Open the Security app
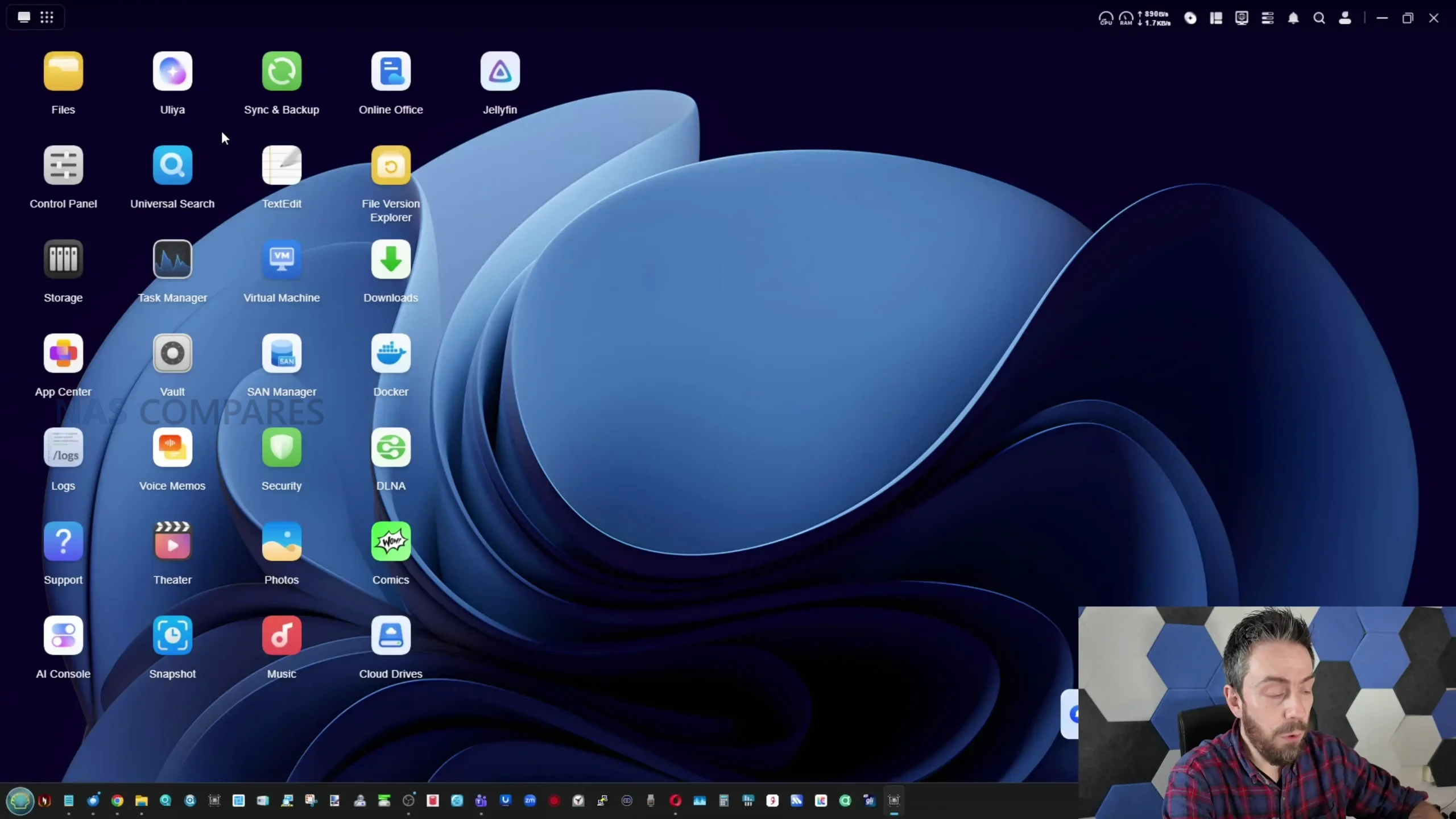Viewport: 1456px width, 819px height. point(282,448)
